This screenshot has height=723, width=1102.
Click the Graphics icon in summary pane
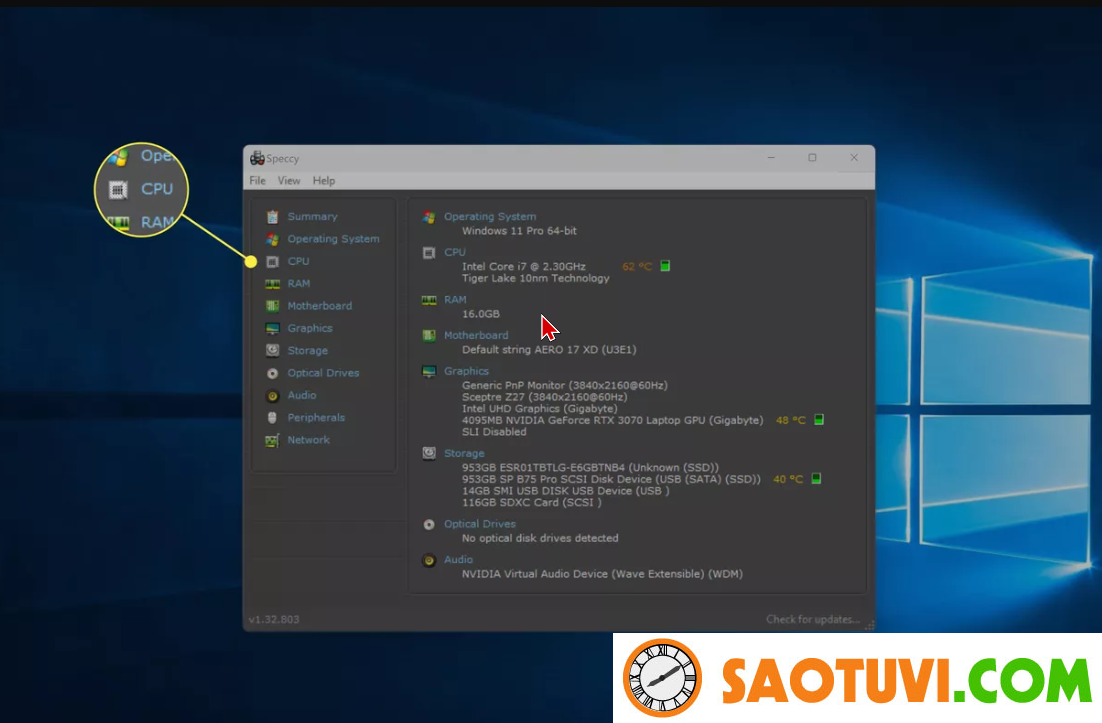[x=429, y=371]
